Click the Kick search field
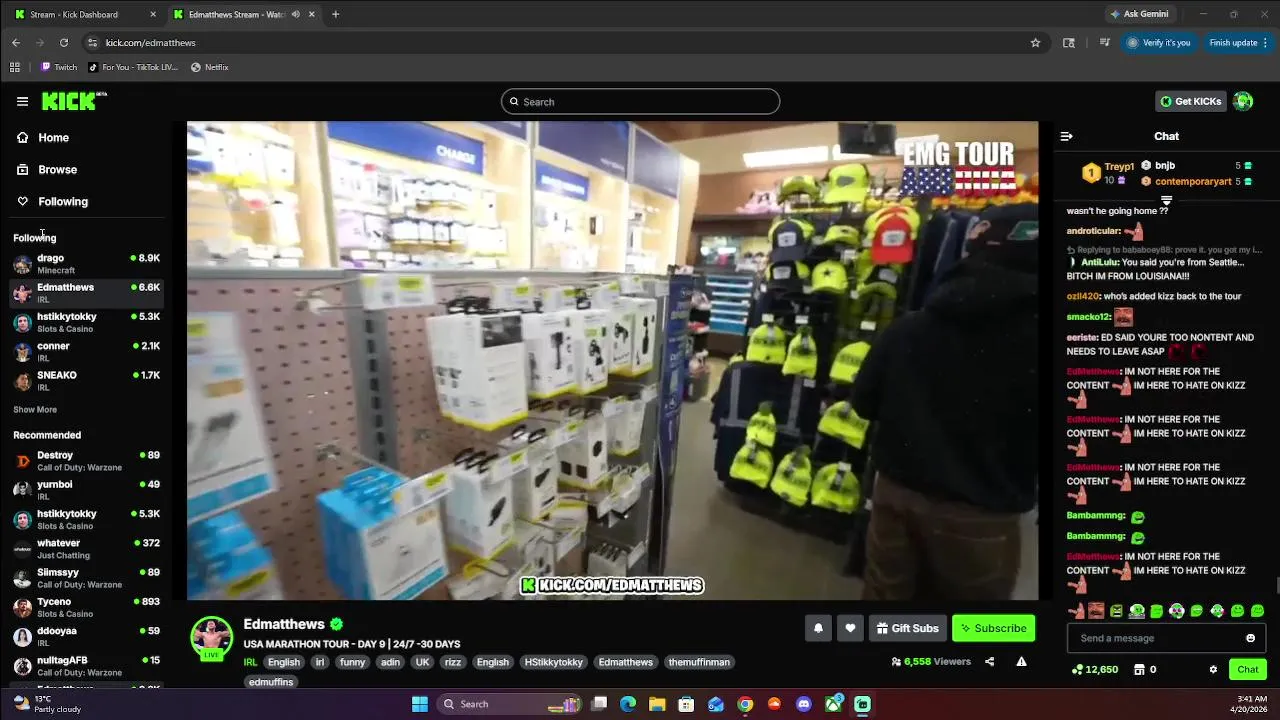This screenshot has height=720, width=1280. pyautogui.click(x=640, y=101)
